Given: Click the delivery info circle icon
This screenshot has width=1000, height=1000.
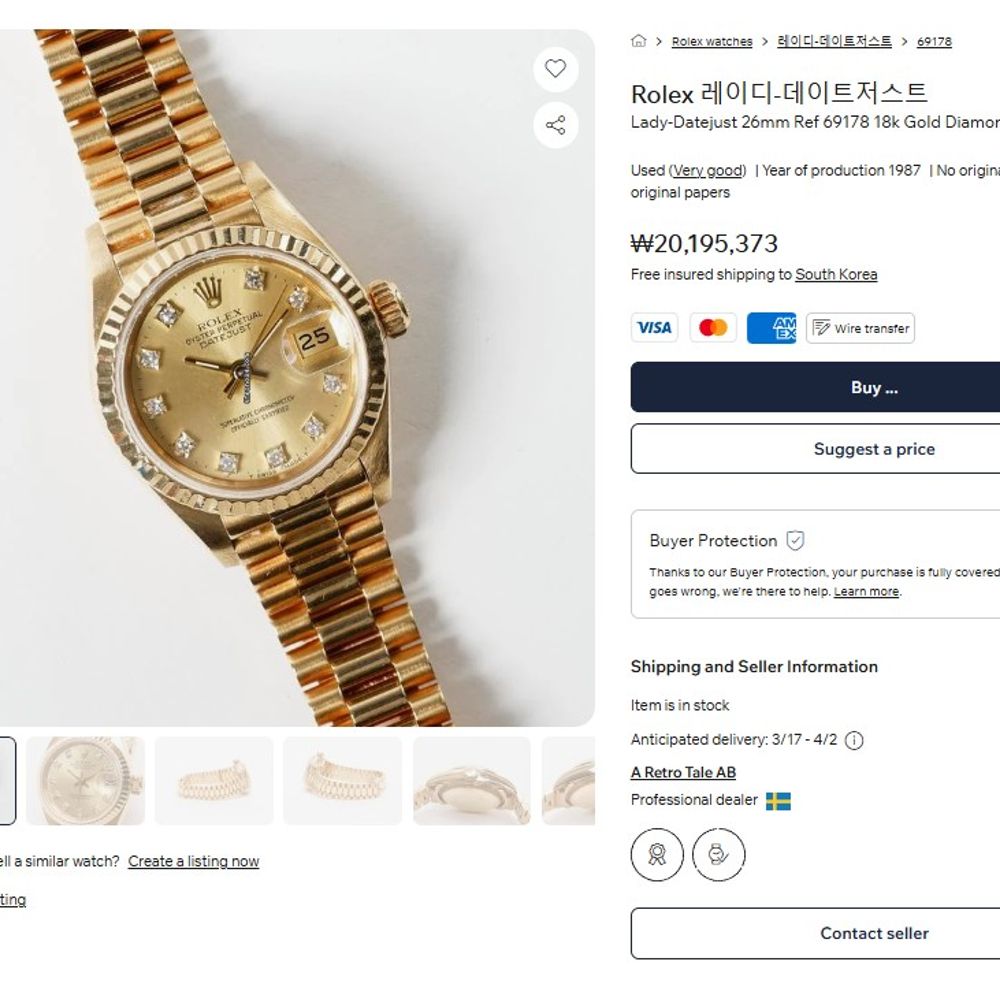Looking at the screenshot, I should pyautogui.click(x=854, y=741).
